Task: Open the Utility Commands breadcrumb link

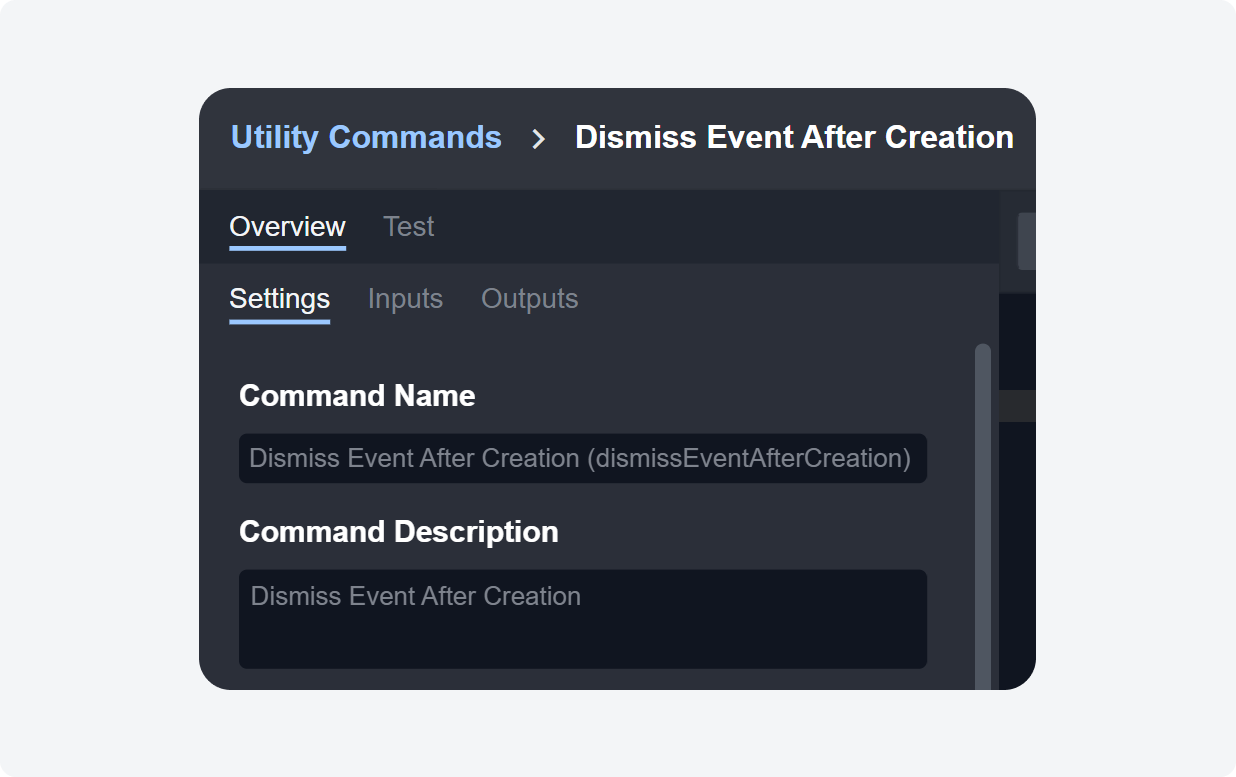Action: coord(366,137)
